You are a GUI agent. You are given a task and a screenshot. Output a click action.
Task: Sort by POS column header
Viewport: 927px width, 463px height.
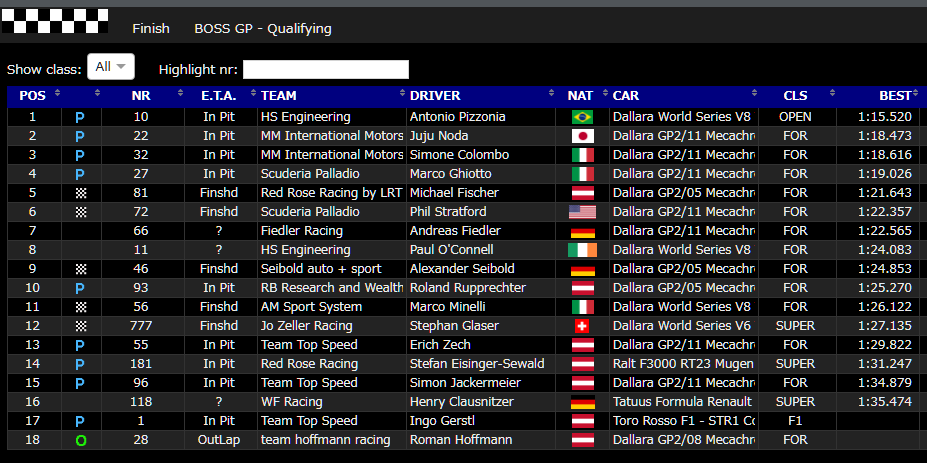(34, 96)
